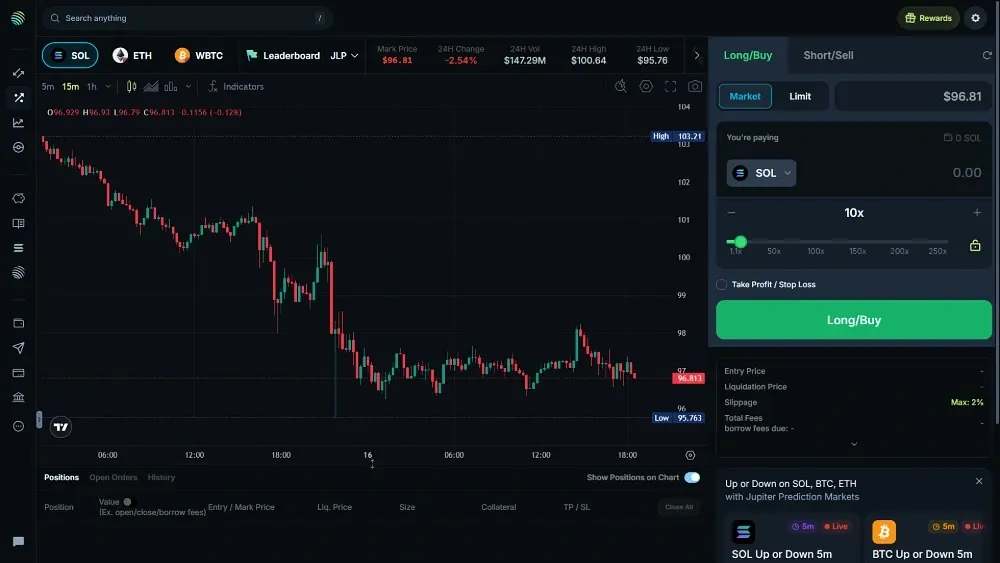Open the Leaderboard link
Screen dimensions: 1000x563
click(283, 55)
